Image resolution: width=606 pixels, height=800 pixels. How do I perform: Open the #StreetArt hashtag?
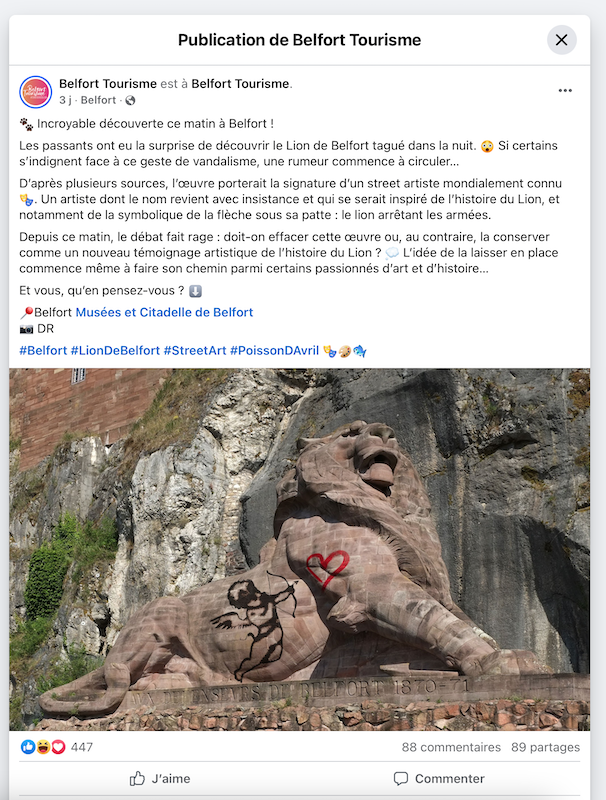[195, 351]
